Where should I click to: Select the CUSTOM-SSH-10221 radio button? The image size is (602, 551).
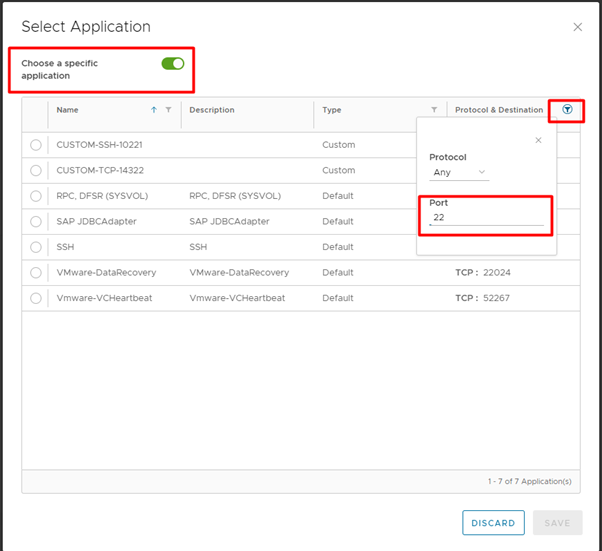36,145
